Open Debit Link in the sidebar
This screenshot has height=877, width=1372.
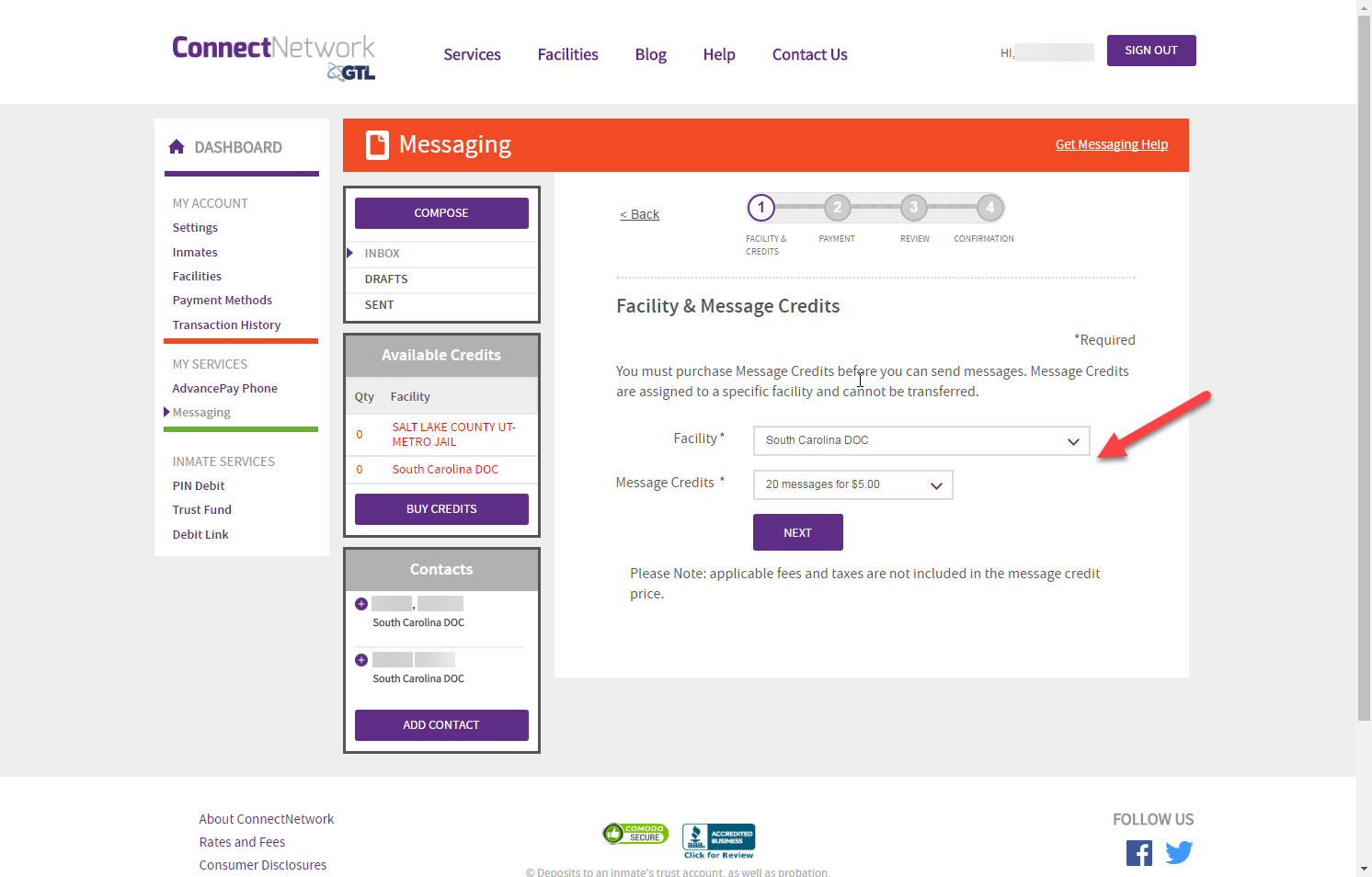tap(200, 534)
